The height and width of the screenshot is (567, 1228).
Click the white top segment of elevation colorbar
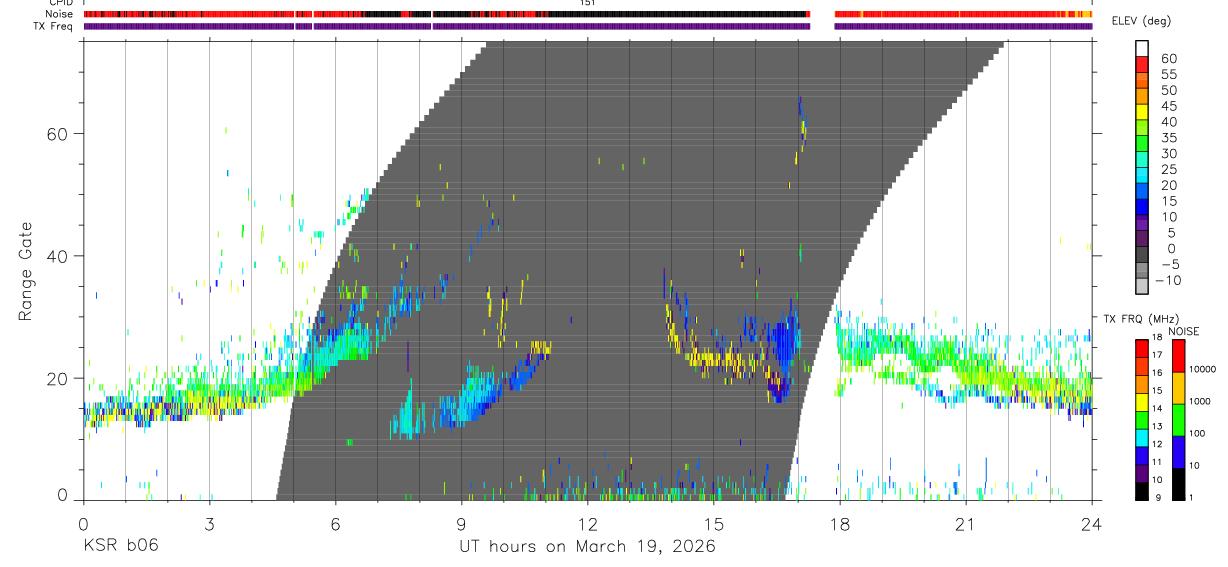(1142, 49)
